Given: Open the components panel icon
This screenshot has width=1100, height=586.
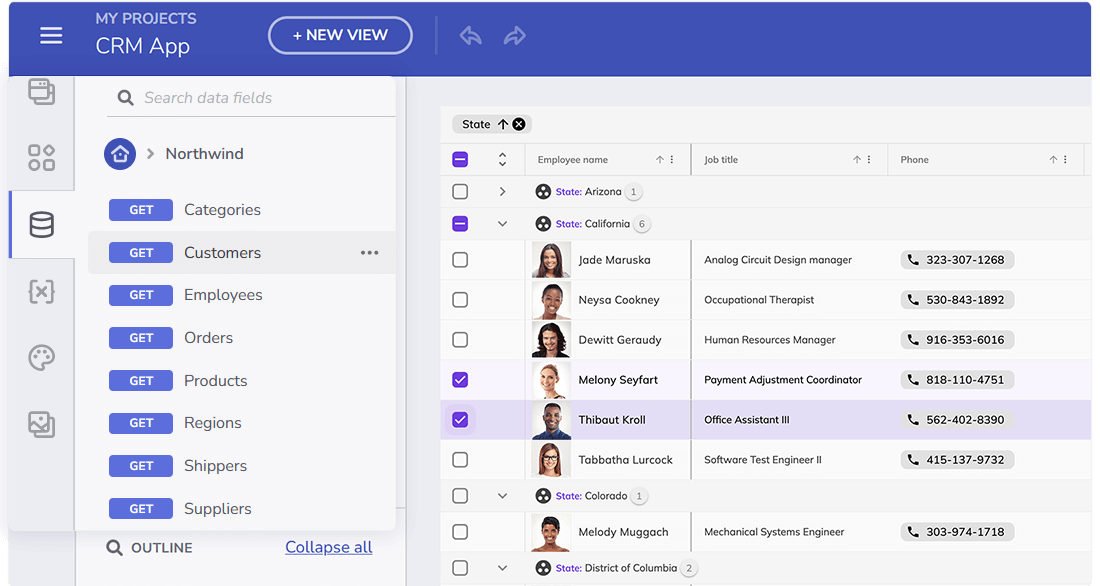Looking at the screenshot, I should pos(42,158).
